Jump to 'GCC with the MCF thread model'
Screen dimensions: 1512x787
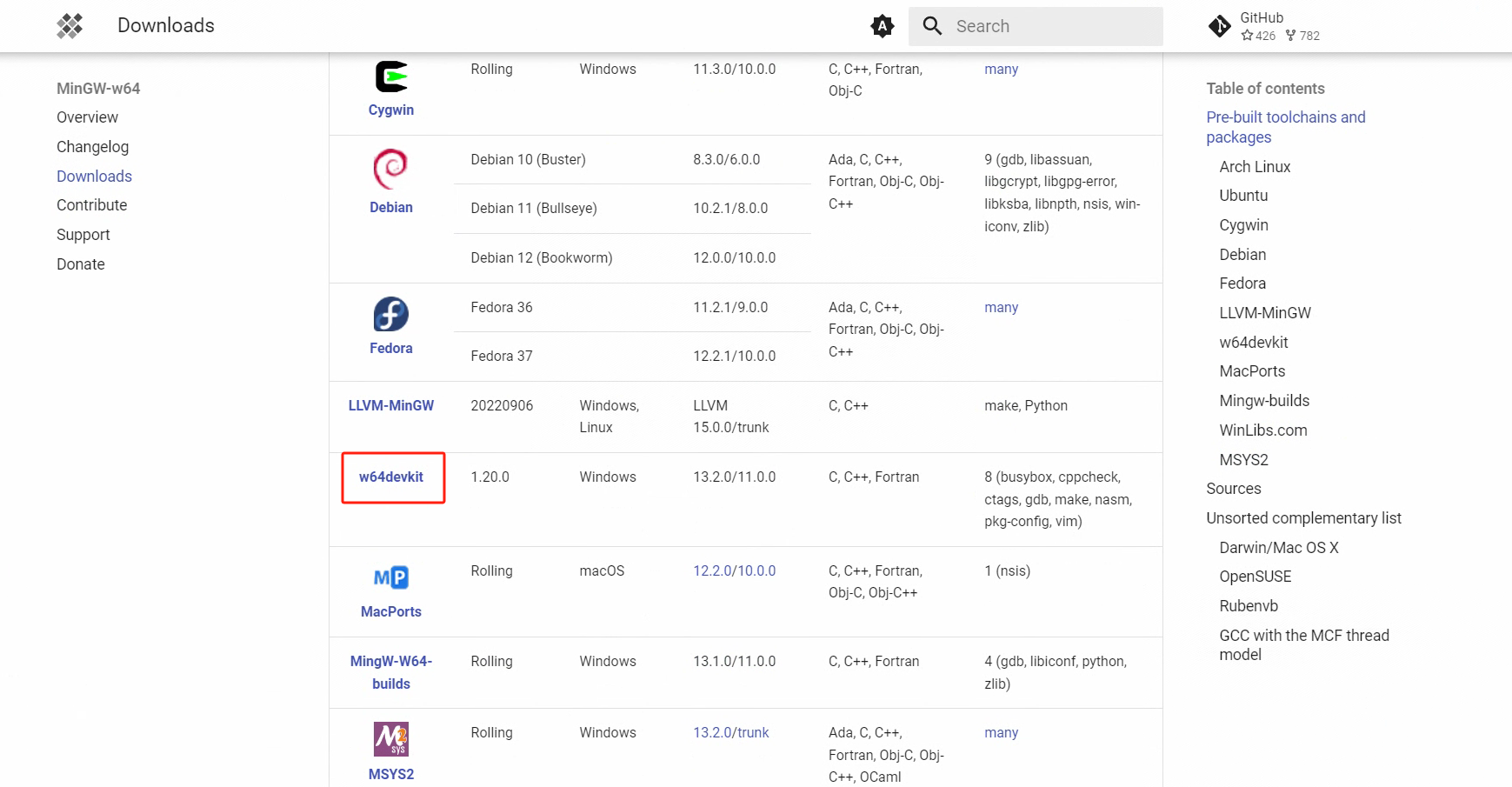[1303, 645]
